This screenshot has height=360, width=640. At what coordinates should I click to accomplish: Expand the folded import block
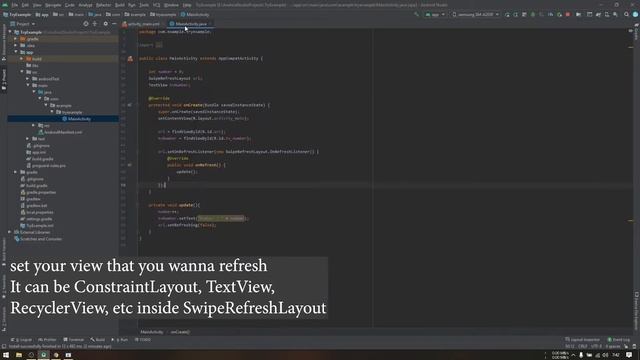(159, 45)
